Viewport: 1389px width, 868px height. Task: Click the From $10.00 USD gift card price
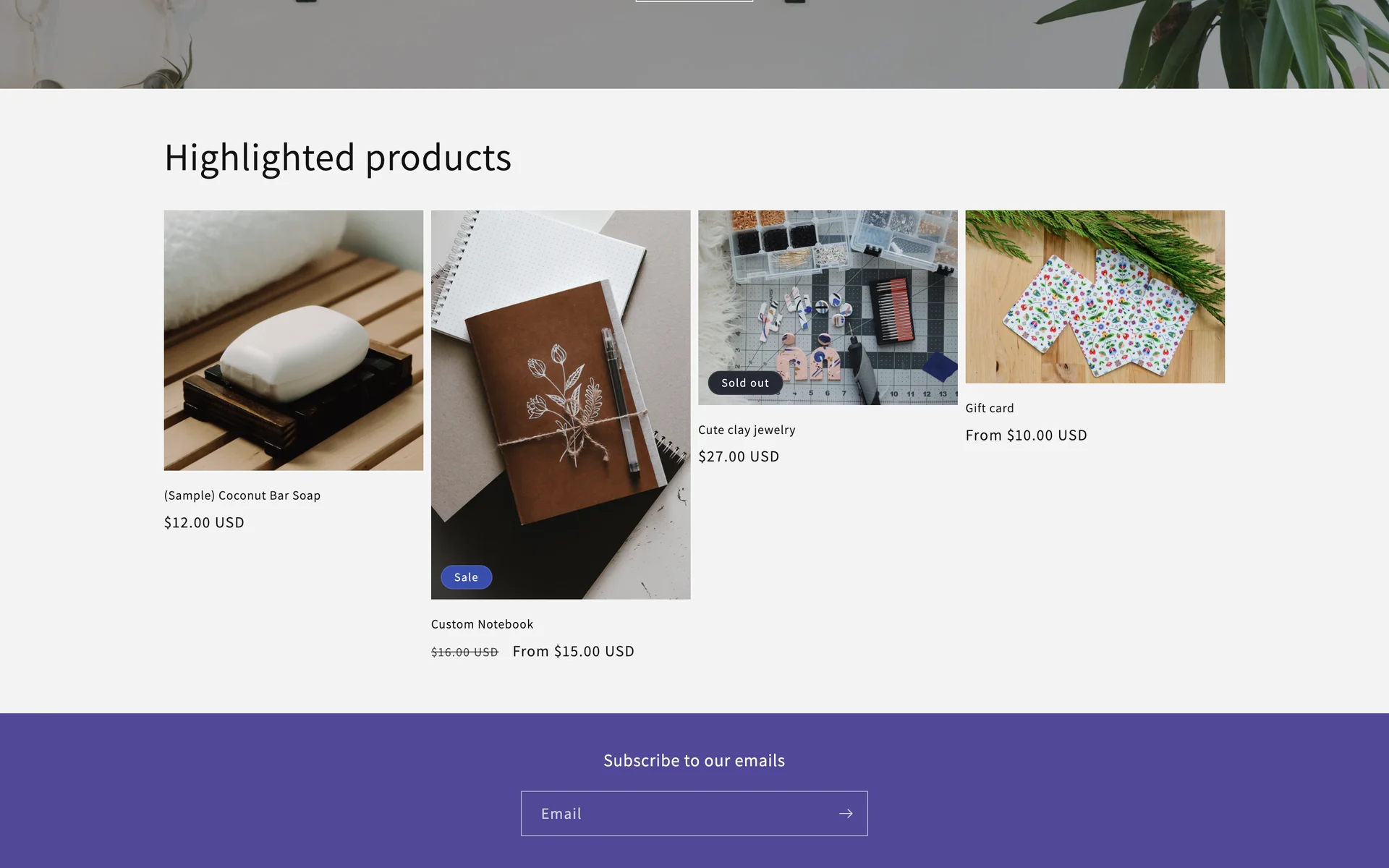click(1026, 435)
